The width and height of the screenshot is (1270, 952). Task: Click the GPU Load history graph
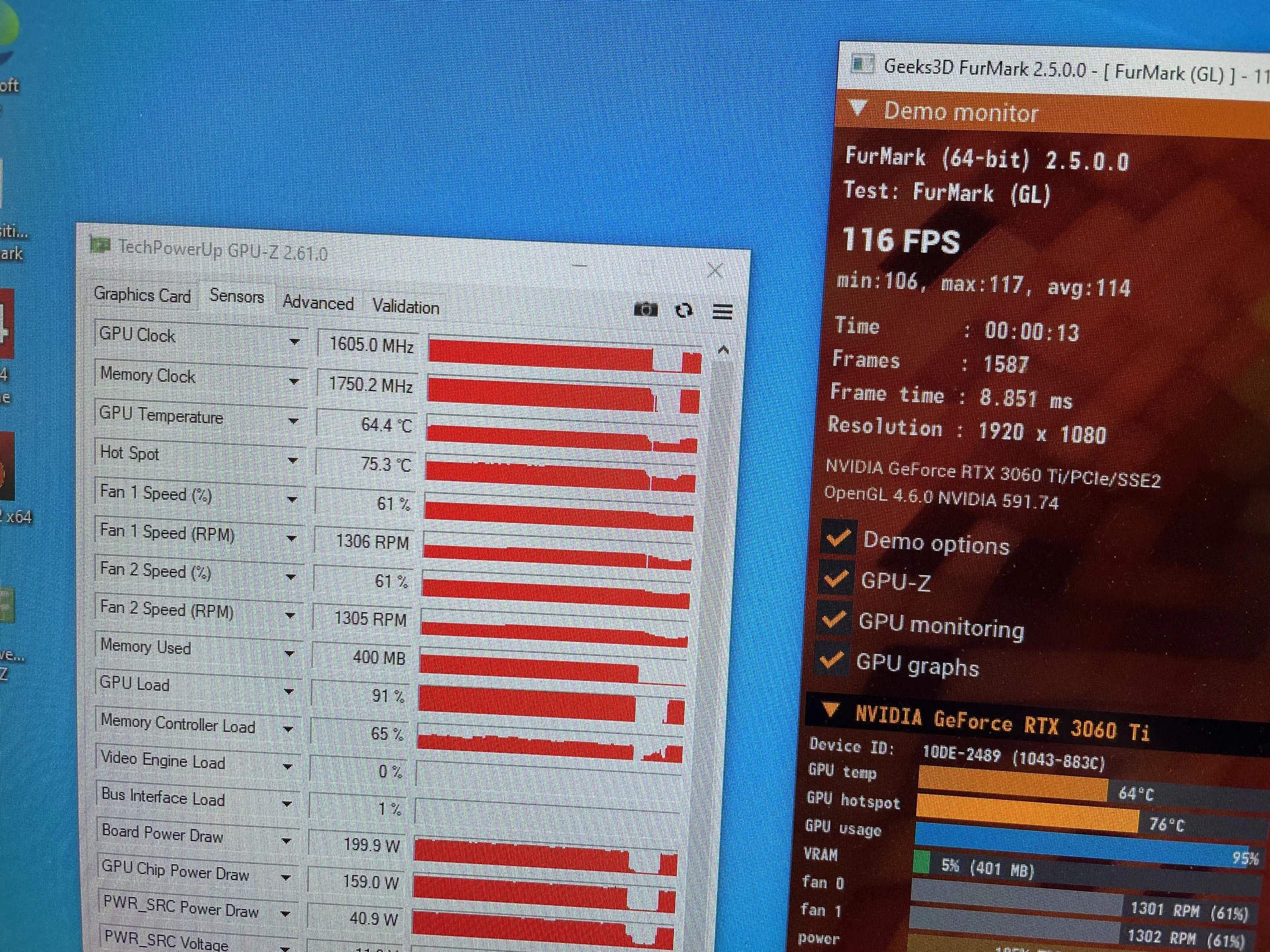pyautogui.click(x=552, y=705)
